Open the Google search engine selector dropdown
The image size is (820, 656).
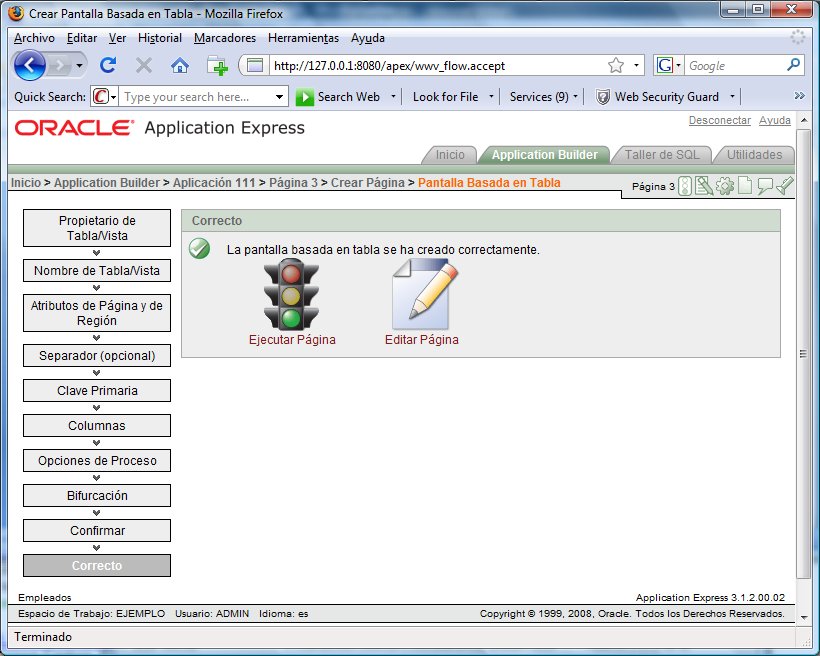click(678, 65)
